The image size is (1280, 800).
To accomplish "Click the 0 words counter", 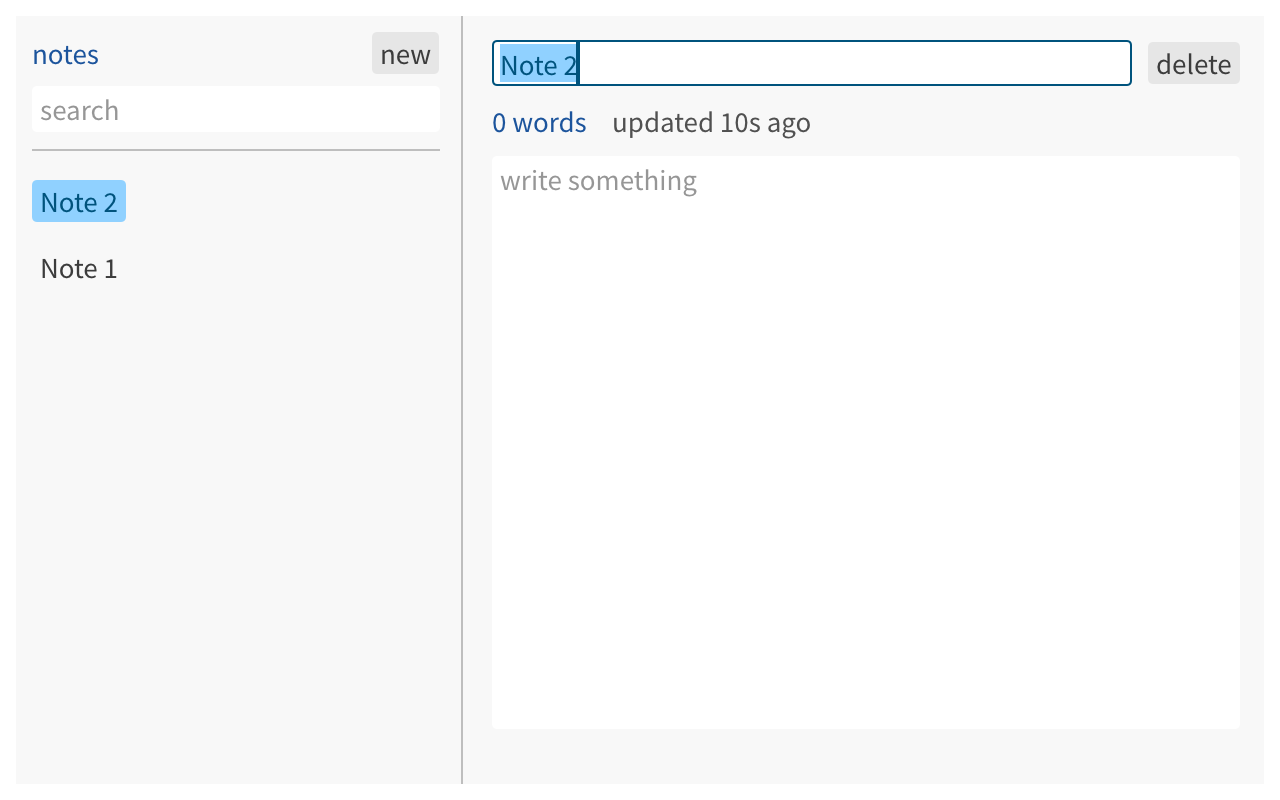I will pos(539,122).
